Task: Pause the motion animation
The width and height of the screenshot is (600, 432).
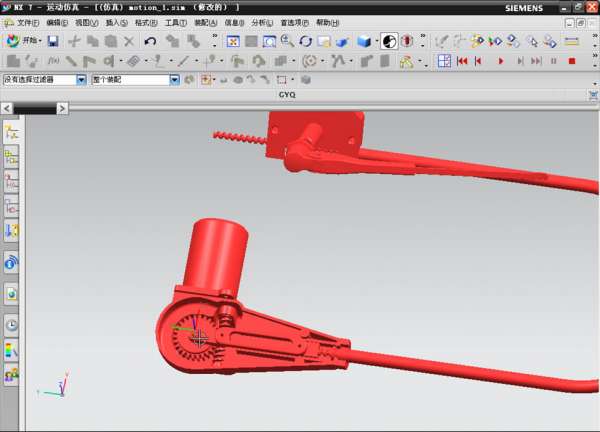Action: (x=554, y=61)
